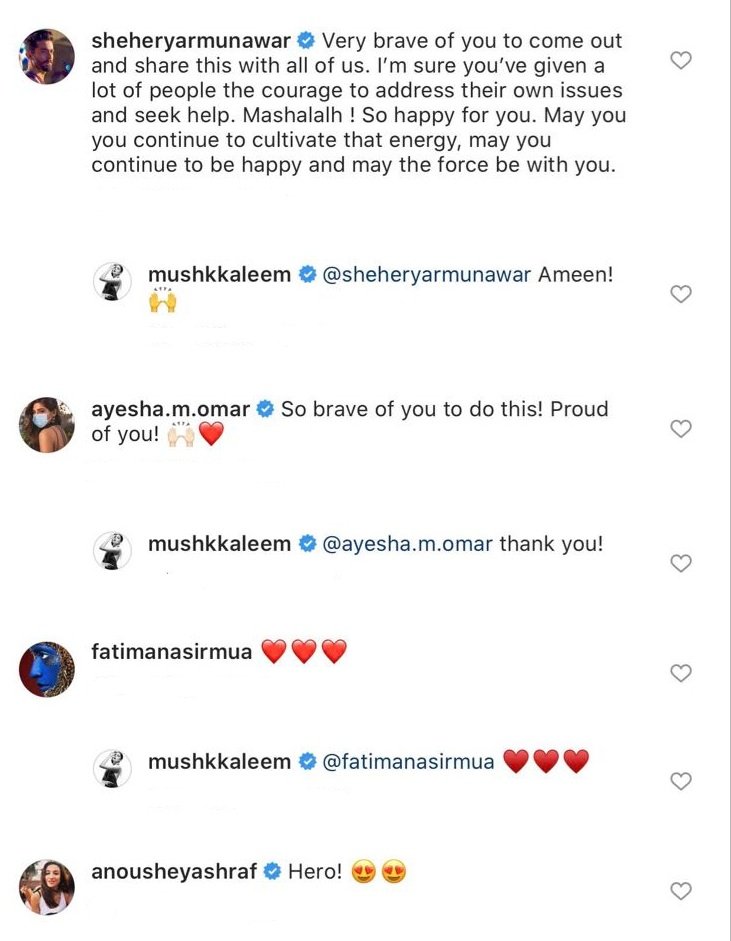This screenshot has height=941, width=731.
Task: Like mushkkaleem's "thank you!" reply
Action: tap(681, 563)
